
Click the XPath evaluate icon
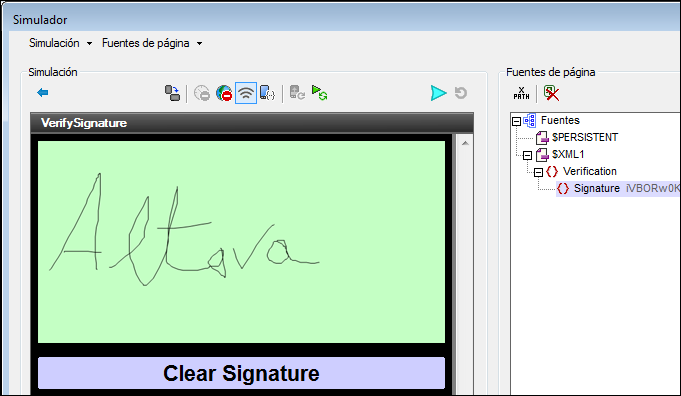pyautogui.click(x=521, y=93)
